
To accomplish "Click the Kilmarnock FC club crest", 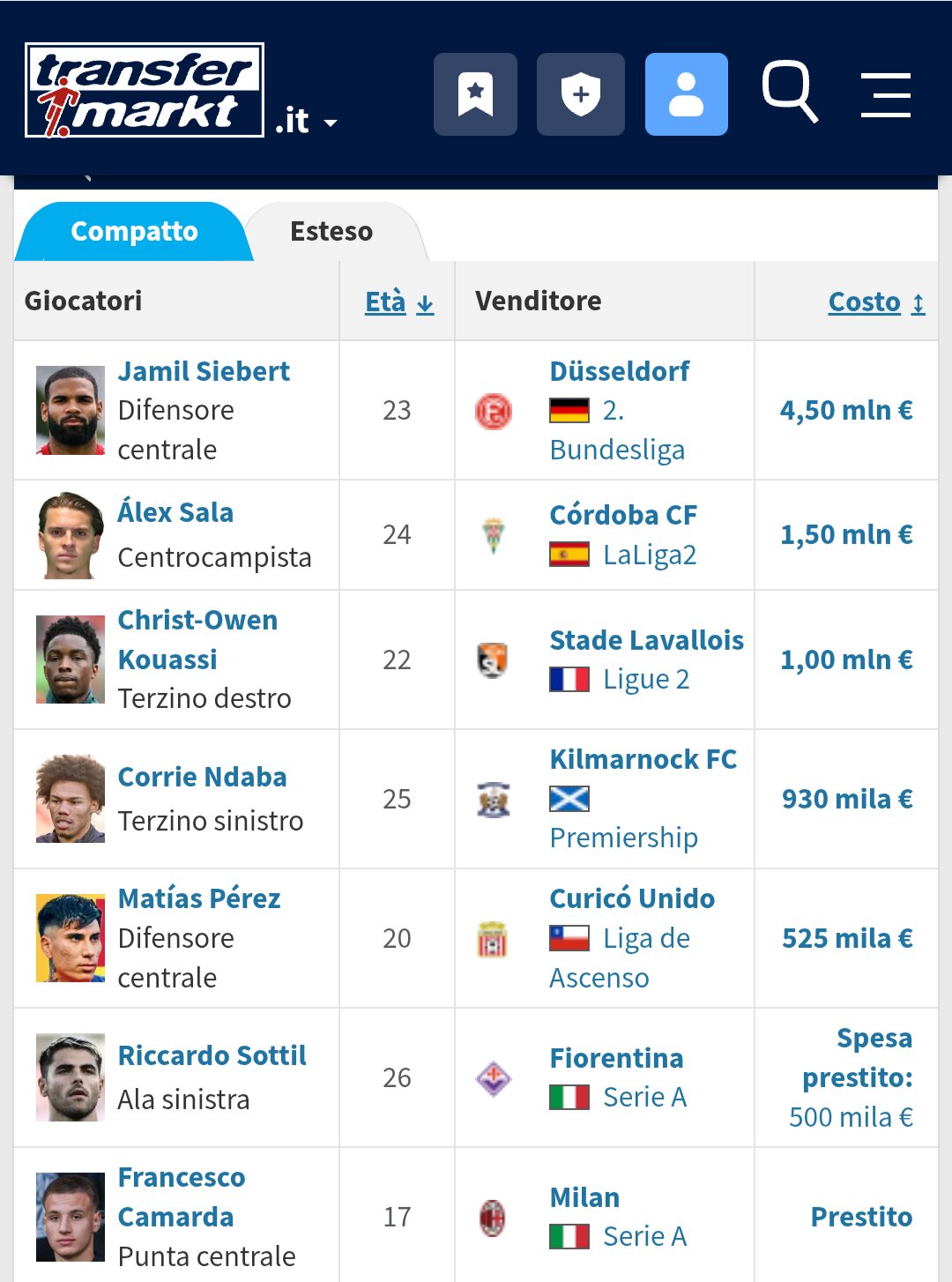I will click(494, 800).
